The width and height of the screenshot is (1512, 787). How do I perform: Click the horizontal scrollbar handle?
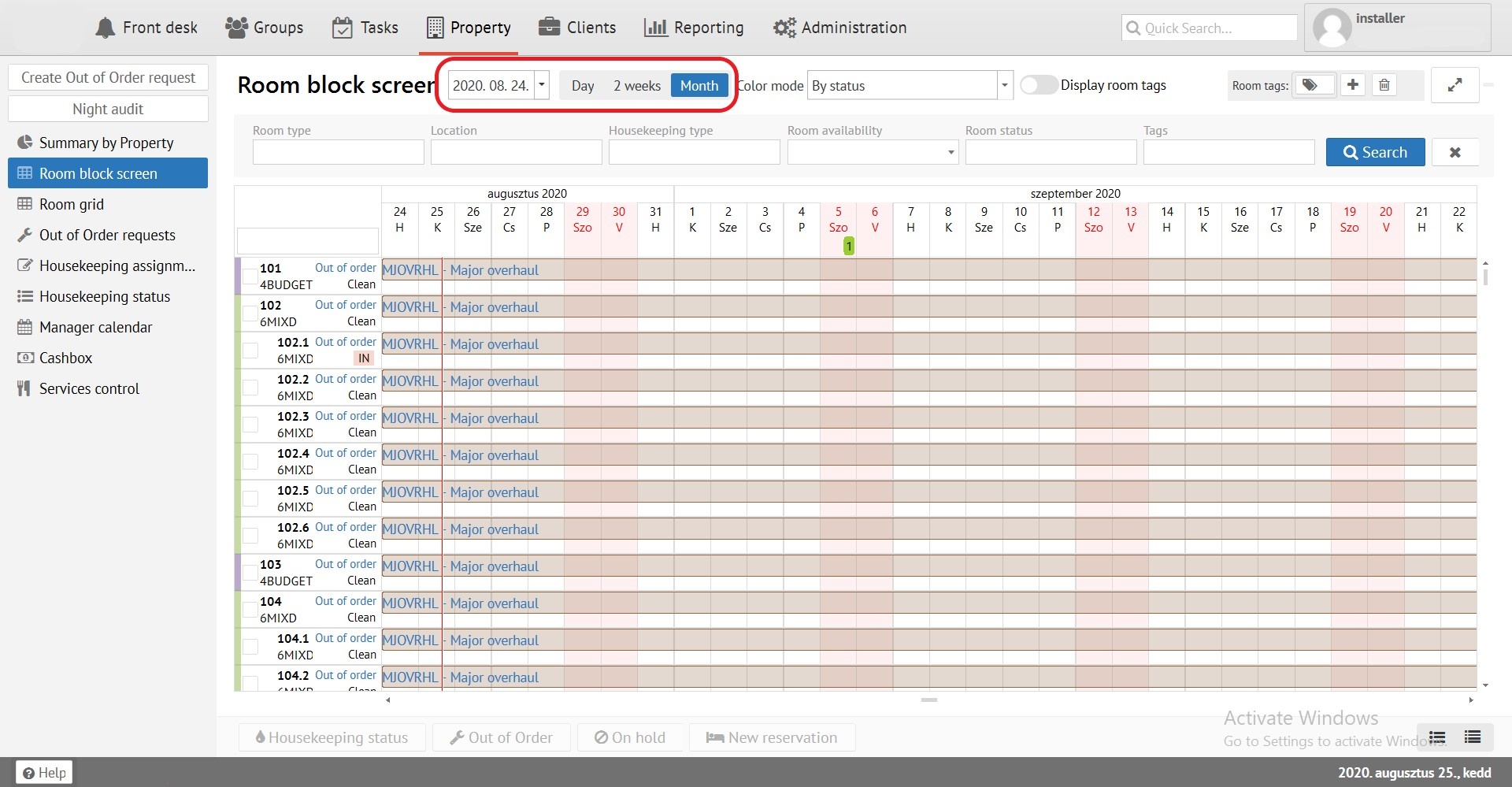pos(929,700)
